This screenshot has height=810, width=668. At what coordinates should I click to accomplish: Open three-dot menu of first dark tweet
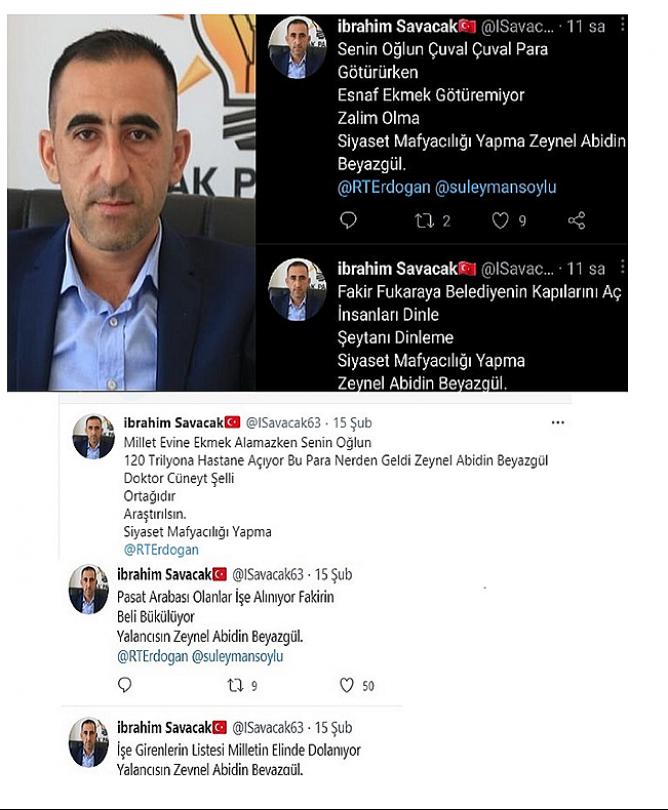[x=622, y=24]
